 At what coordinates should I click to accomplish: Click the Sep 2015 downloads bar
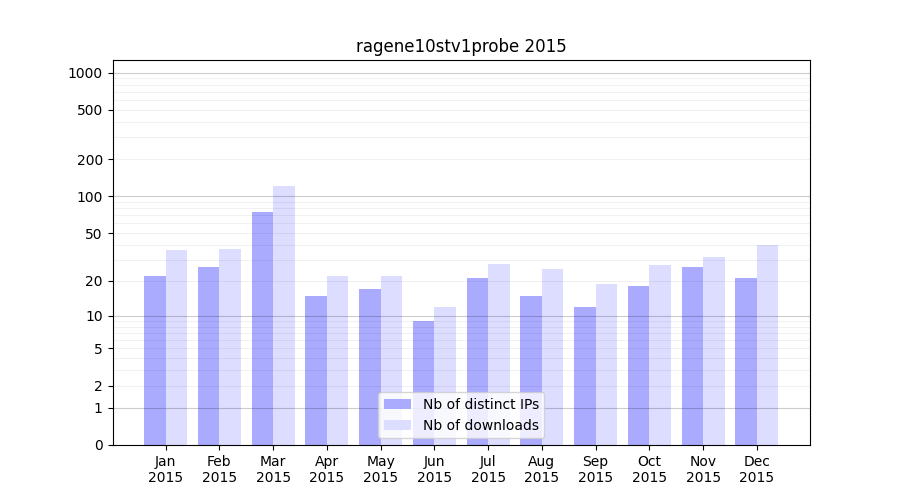pos(606,364)
